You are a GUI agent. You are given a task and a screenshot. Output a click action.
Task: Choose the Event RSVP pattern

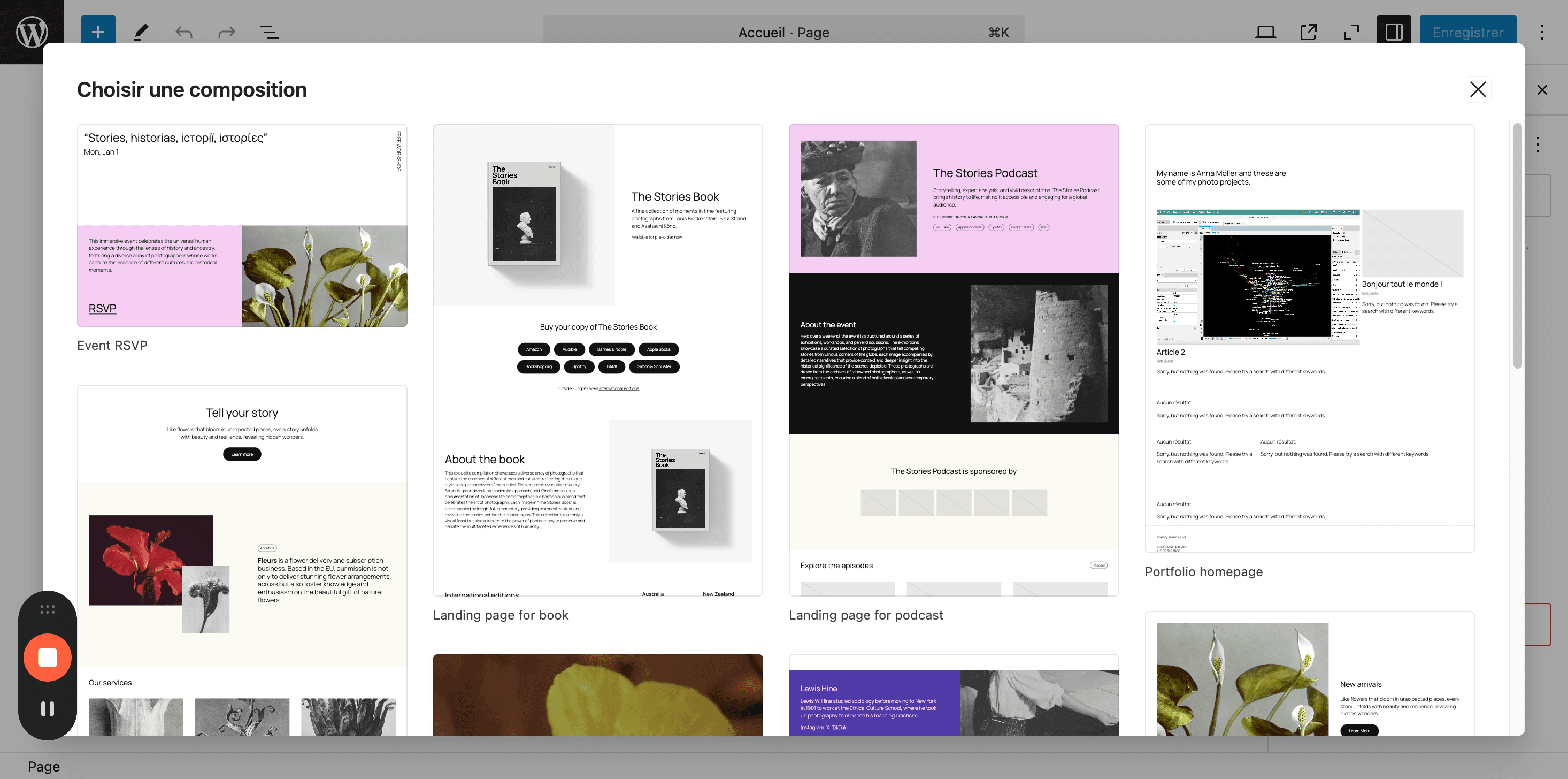click(242, 226)
